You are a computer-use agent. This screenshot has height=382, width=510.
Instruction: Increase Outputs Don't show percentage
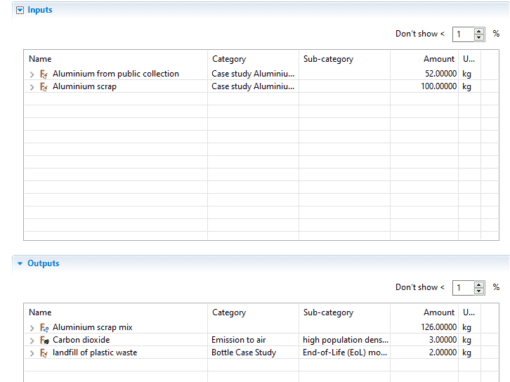pyautogui.click(x=479, y=285)
